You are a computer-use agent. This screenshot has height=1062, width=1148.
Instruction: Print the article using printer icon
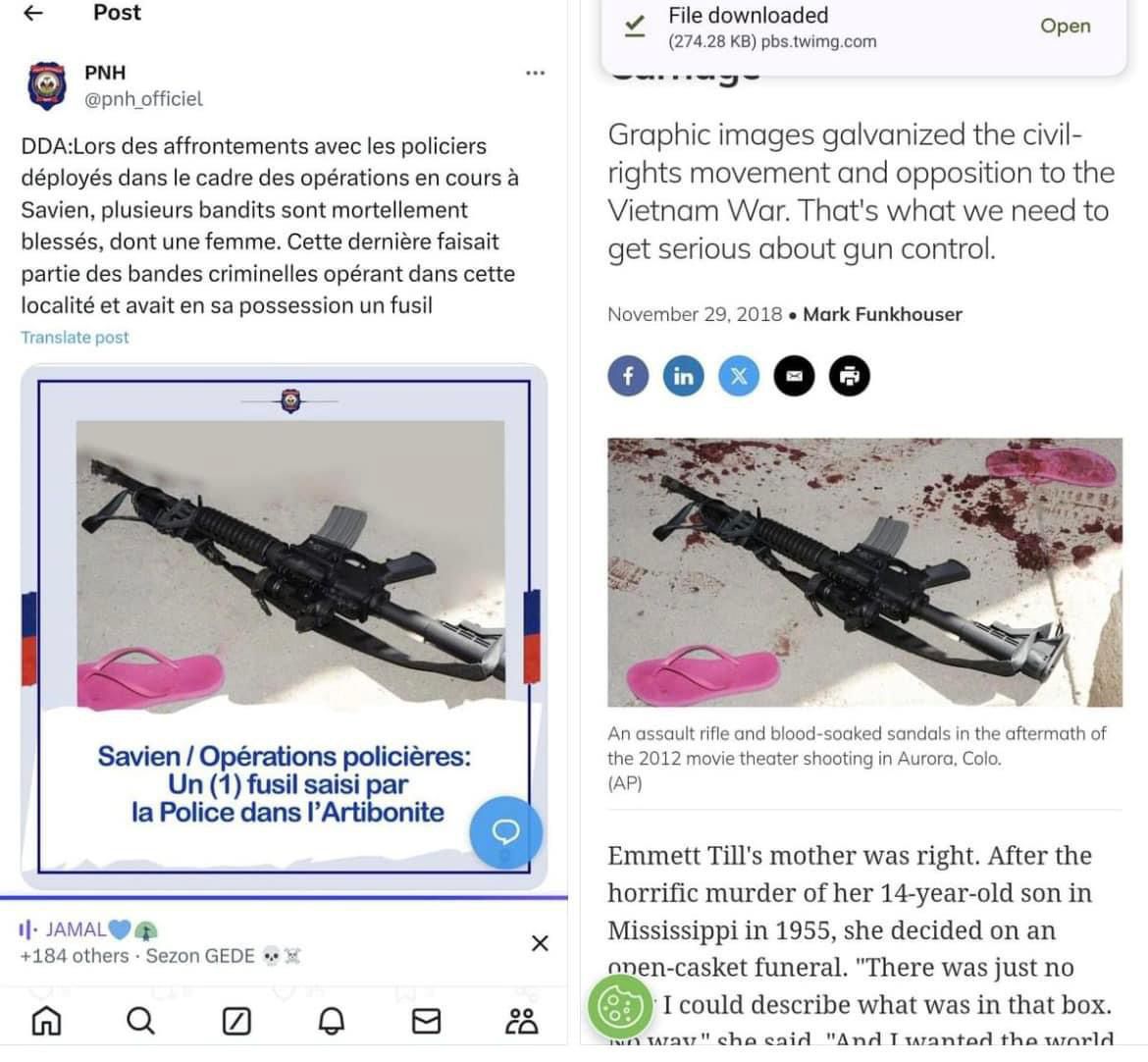click(850, 377)
